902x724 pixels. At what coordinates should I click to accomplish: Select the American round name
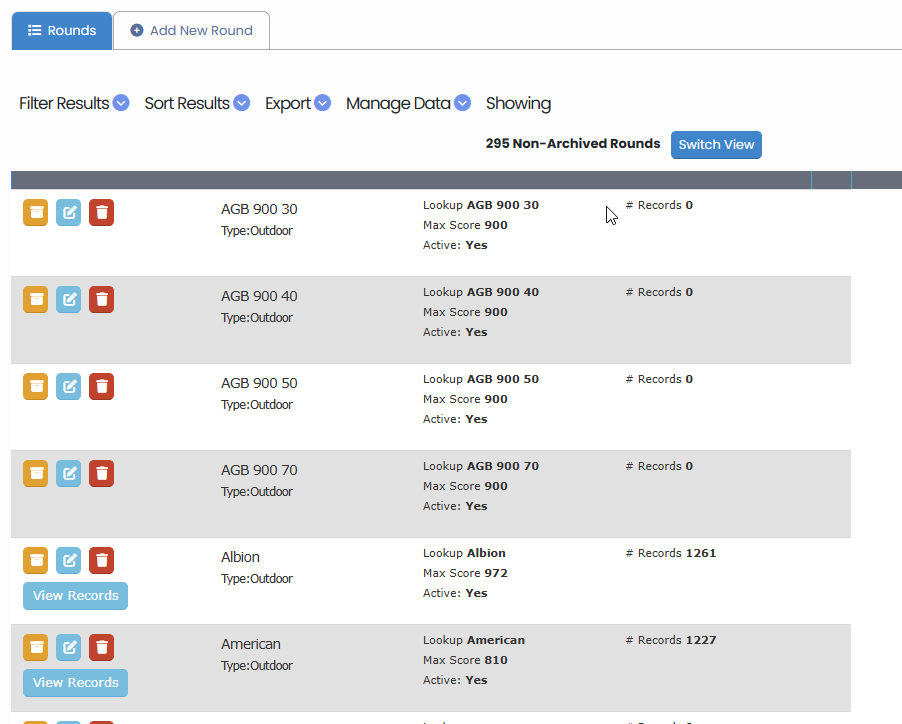(x=251, y=644)
